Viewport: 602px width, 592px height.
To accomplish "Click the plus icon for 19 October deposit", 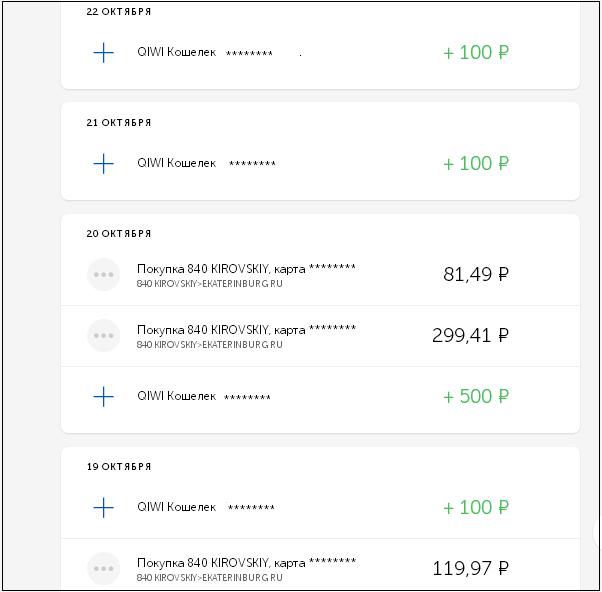I will [103, 507].
